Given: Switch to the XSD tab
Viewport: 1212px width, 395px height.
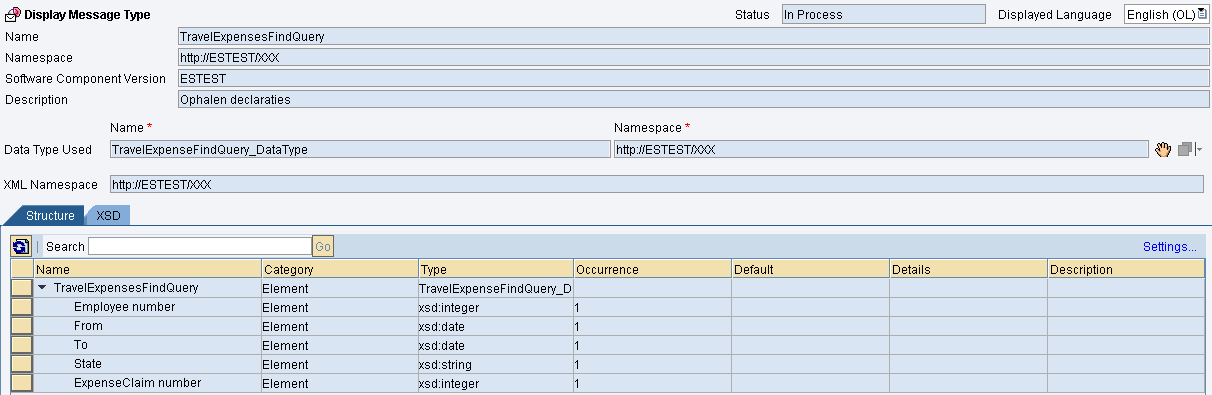Looking at the screenshot, I should (x=108, y=215).
